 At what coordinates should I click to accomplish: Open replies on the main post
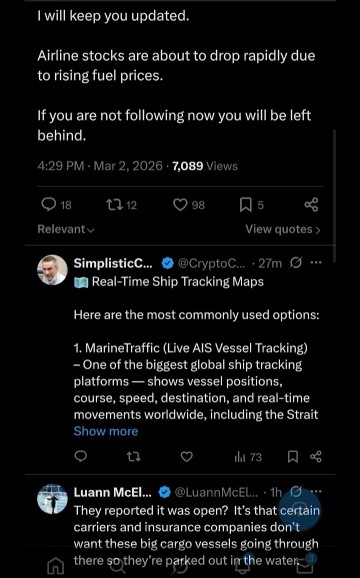click(56, 205)
